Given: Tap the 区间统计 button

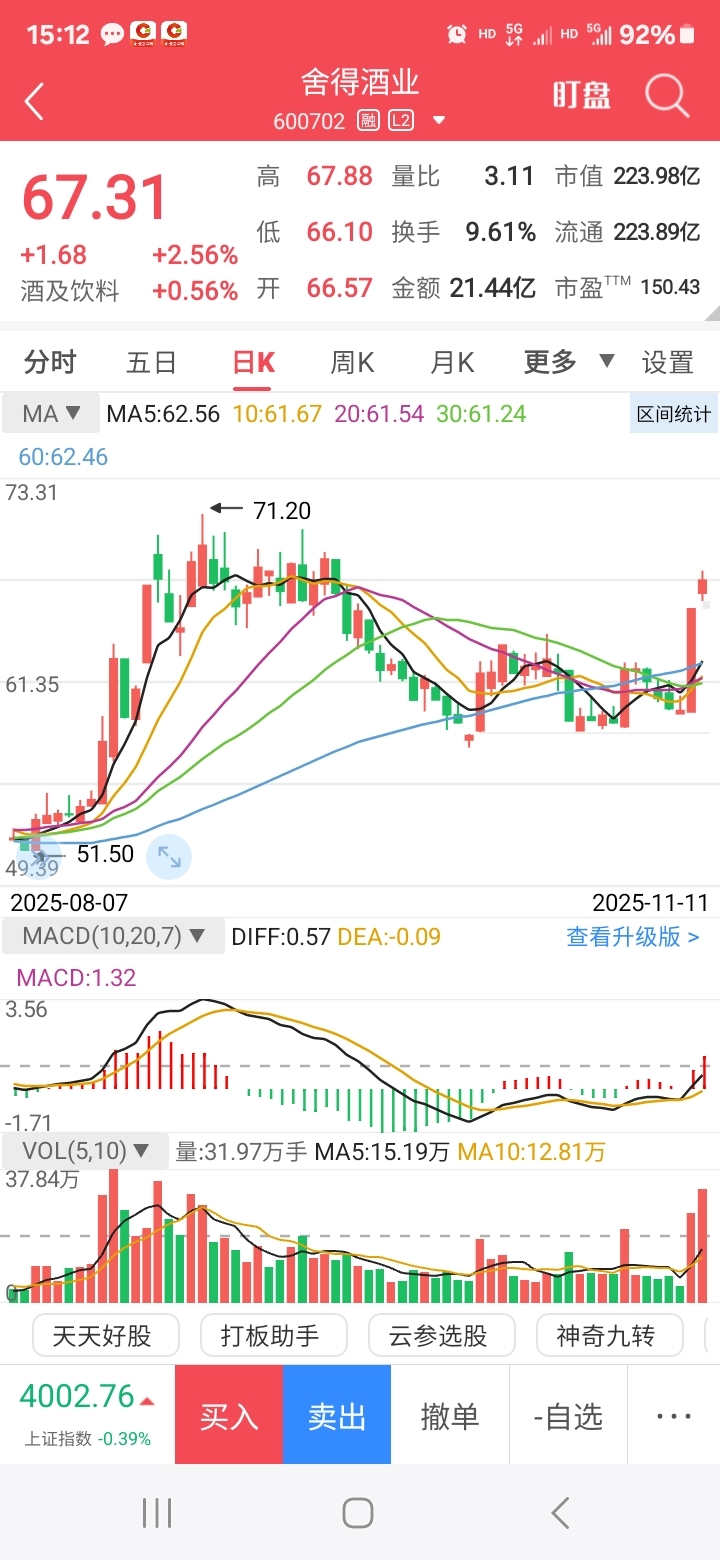Looking at the screenshot, I should coord(674,414).
